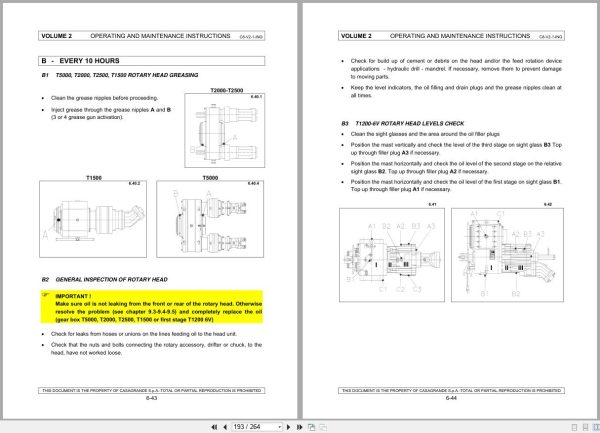Screen dimensions: 600x433
Task: Click the T5000 rotary head diagram
Action: point(210,219)
